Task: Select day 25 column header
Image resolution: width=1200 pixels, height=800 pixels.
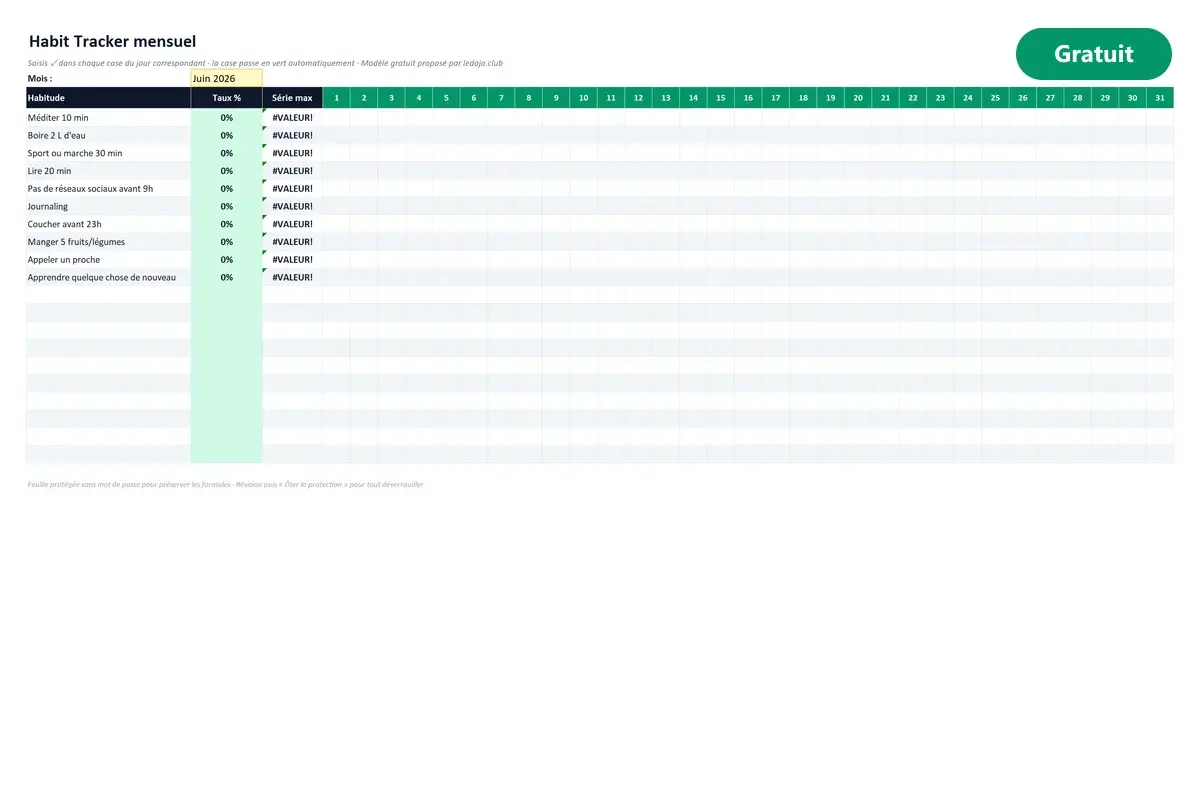Action: (995, 98)
